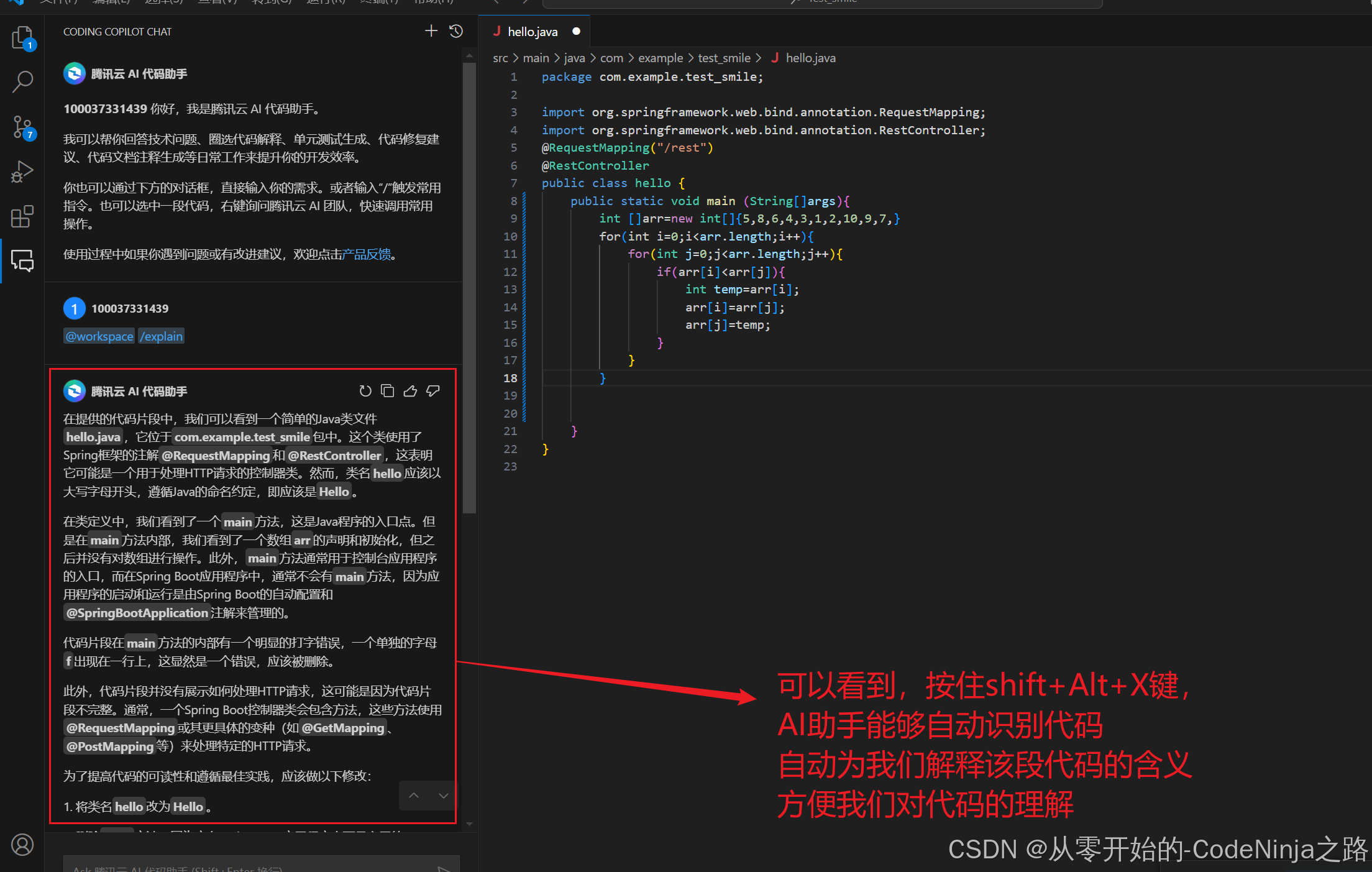Open the Extensions view icon
Image resolution: width=1372 pixels, height=872 pixels.
pos(22,216)
